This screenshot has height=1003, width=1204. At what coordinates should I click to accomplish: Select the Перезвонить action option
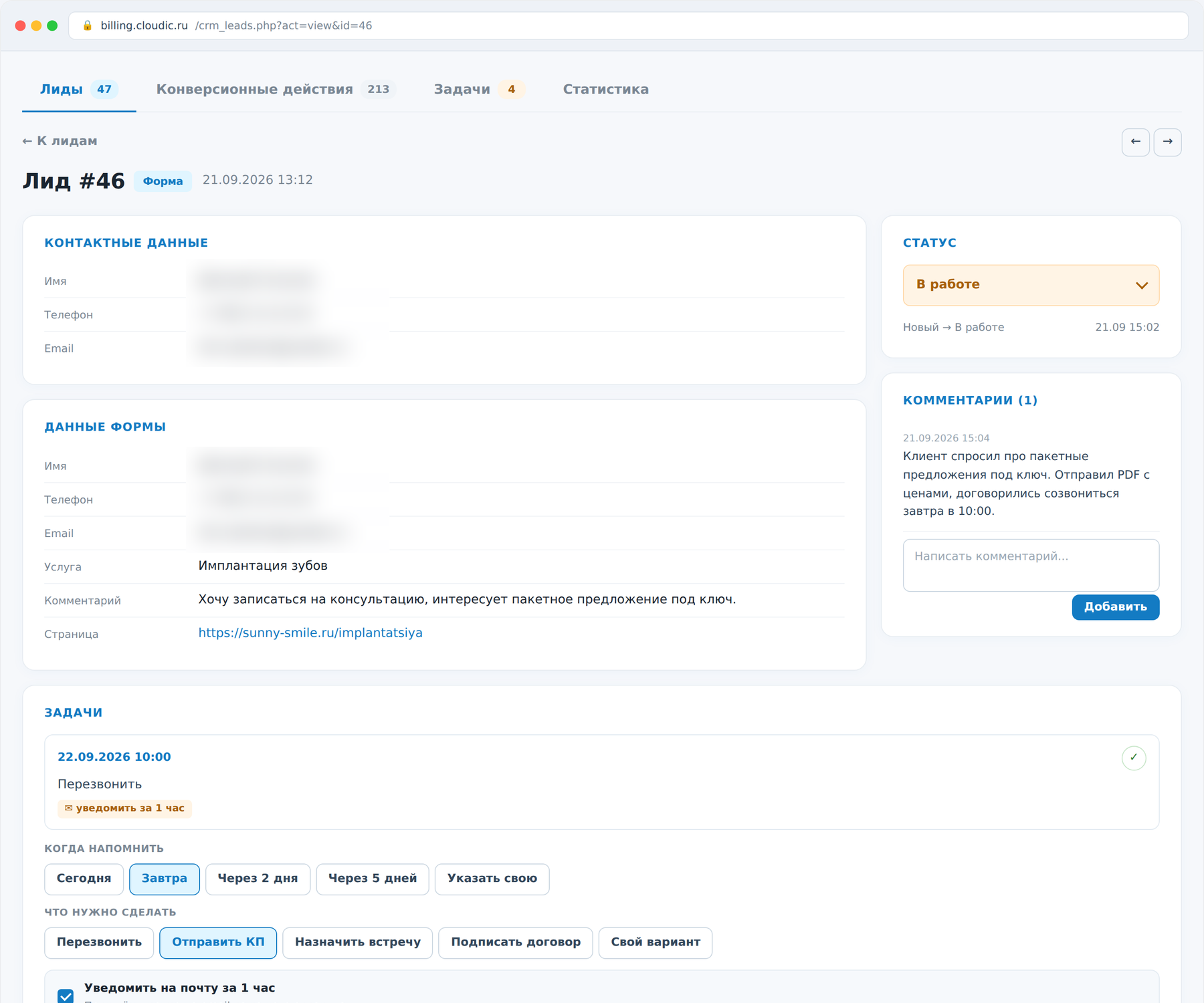[x=99, y=942]
